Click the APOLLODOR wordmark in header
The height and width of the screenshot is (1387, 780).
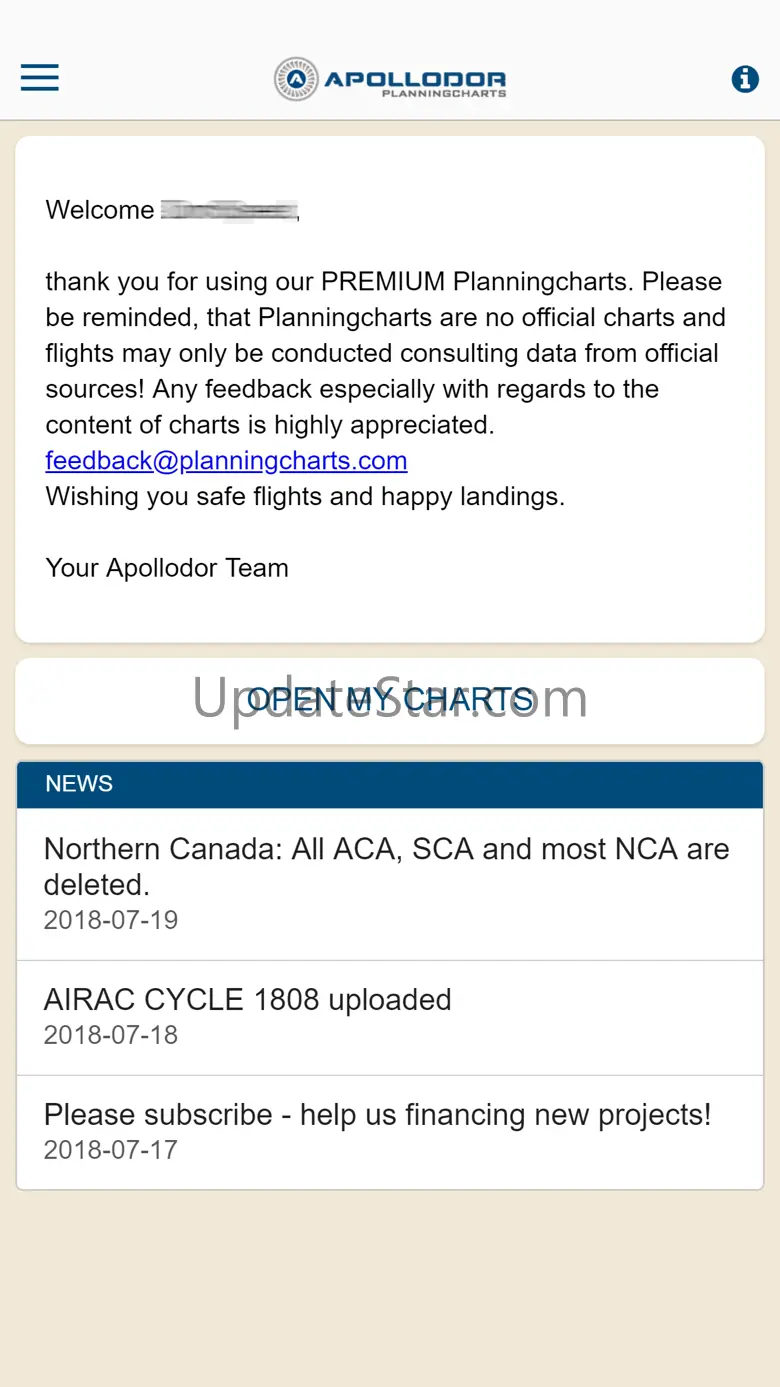[415, 77]
